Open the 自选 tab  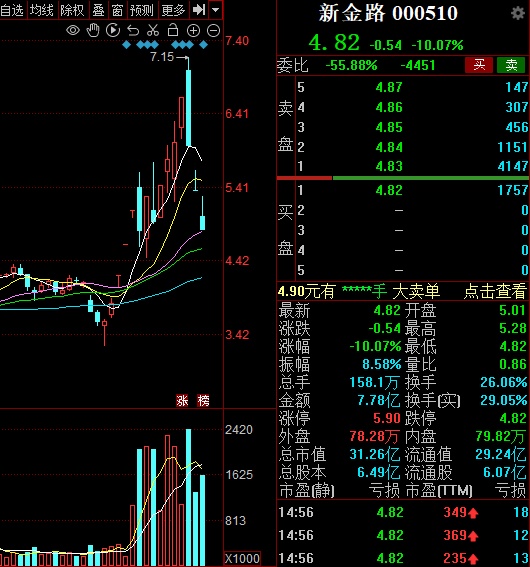(x=12, y=10)
